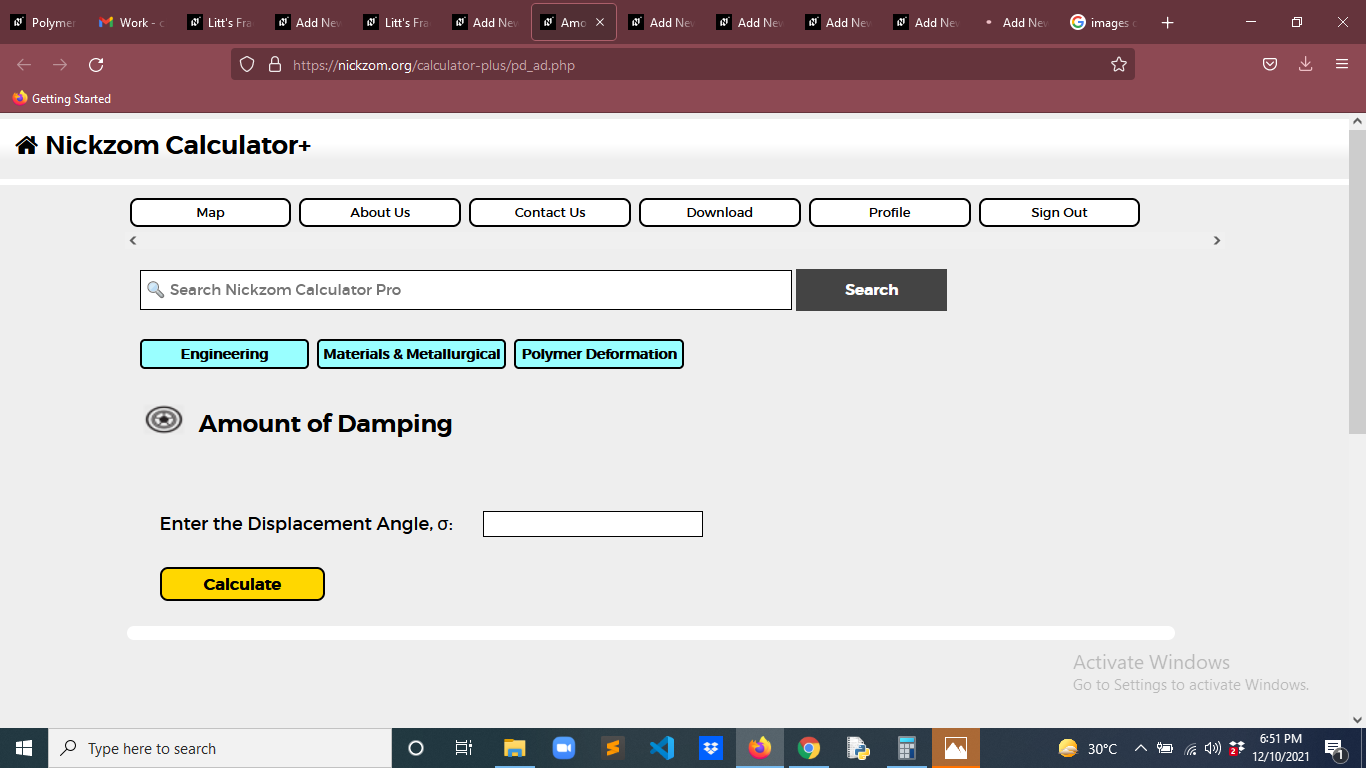Click the page scrollbar down arrow
The image size is (1366, 768).
pos(1357,719)
